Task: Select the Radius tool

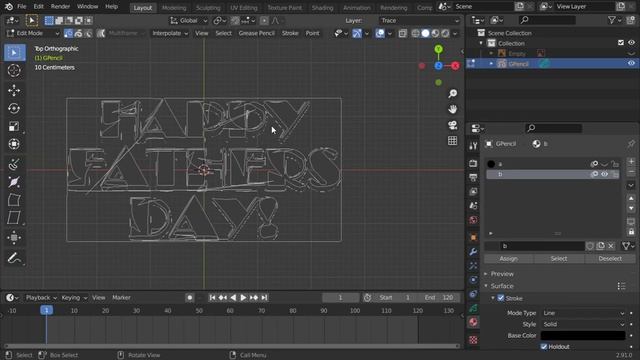Action: click(14, 182)
